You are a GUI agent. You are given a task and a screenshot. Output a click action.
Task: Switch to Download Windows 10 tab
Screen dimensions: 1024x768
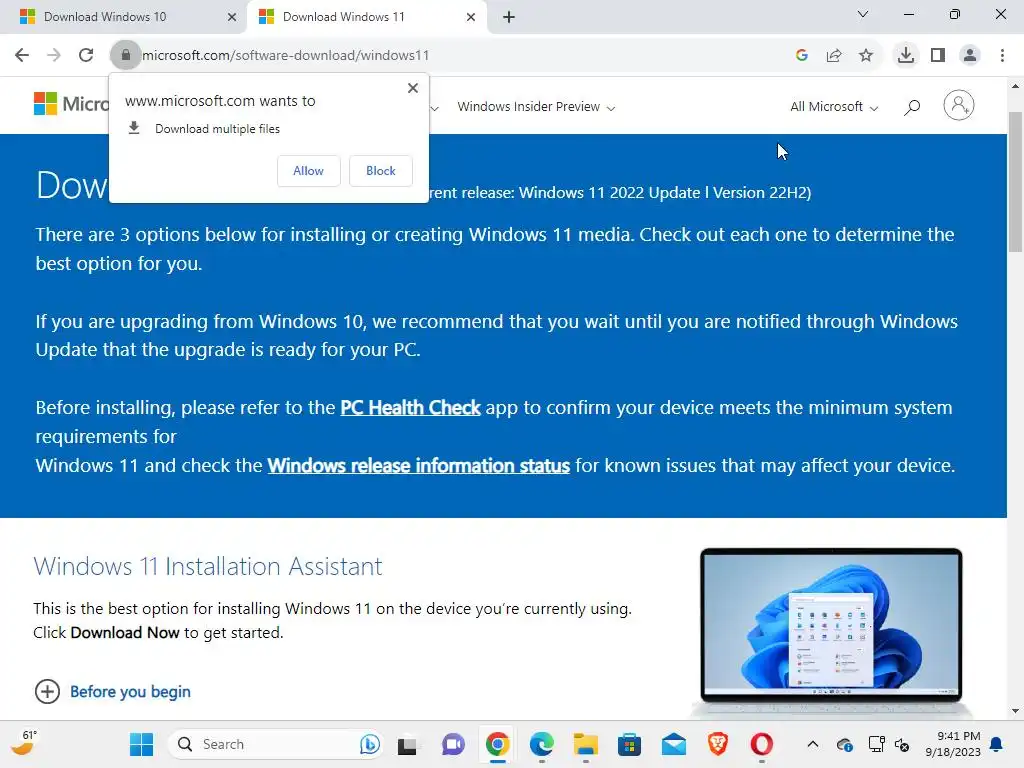[123, 17]
